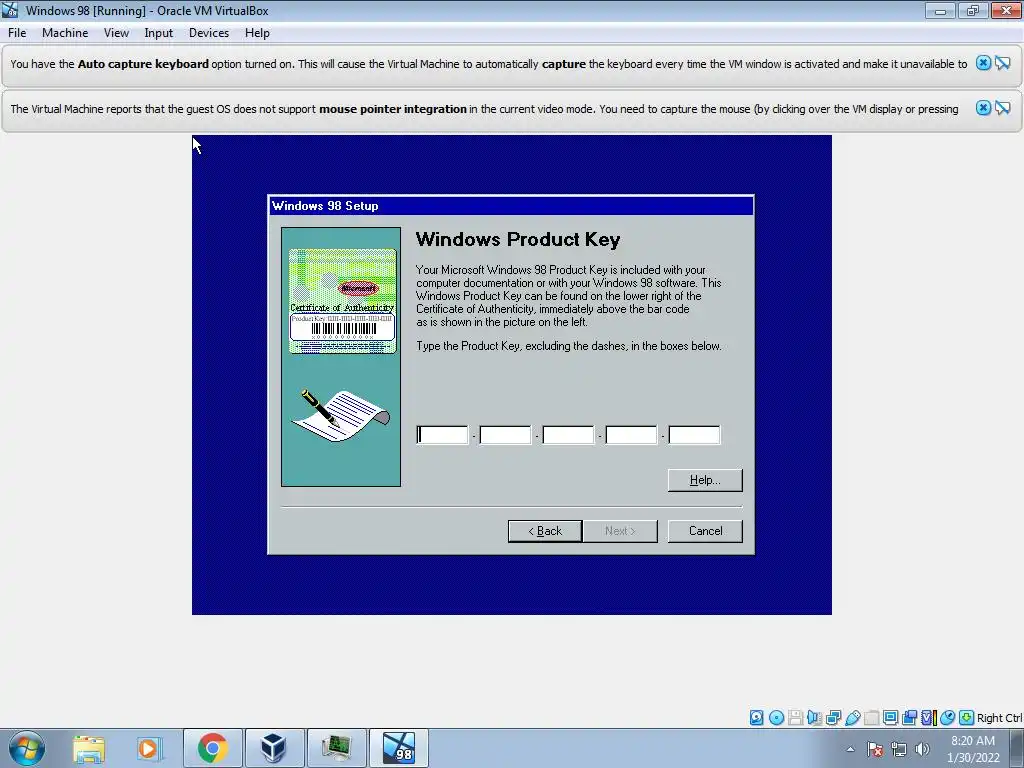Cancel the Windows 98 Setup
Screen dimensions: 1024x768
pos(705,531)
